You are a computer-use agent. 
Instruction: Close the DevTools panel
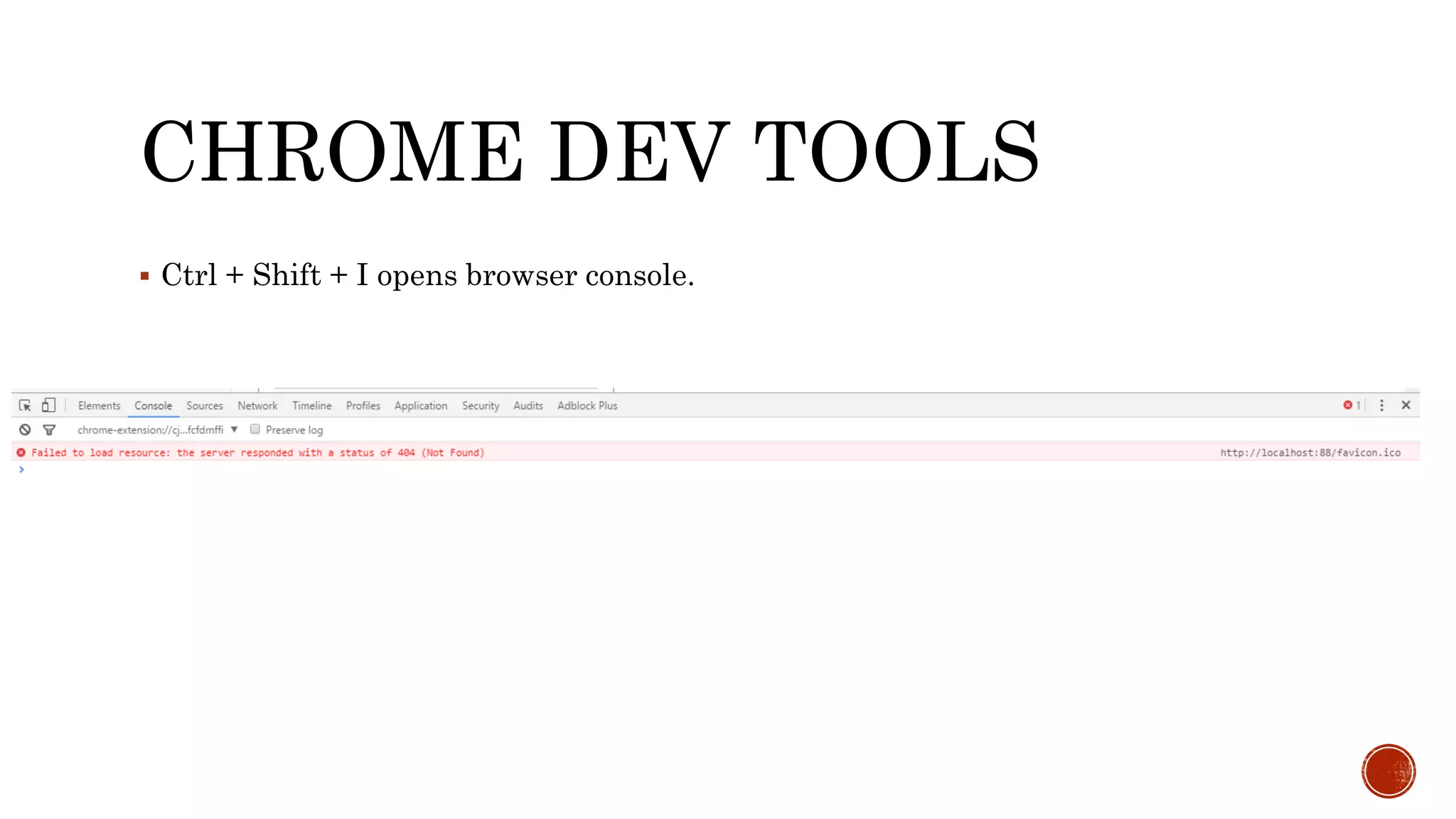tap(1406, 405)
